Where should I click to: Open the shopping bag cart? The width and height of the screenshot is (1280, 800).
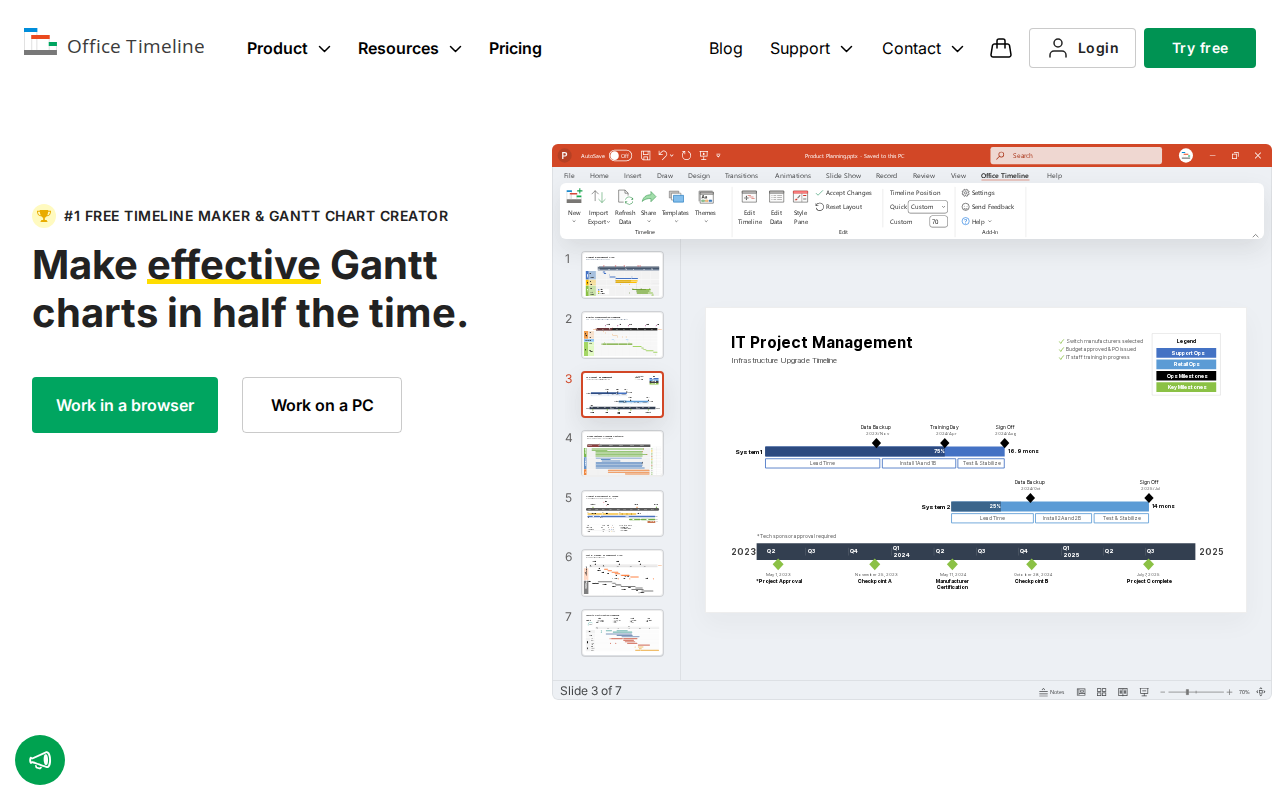pyautogui.click(x=1001, y=48)
